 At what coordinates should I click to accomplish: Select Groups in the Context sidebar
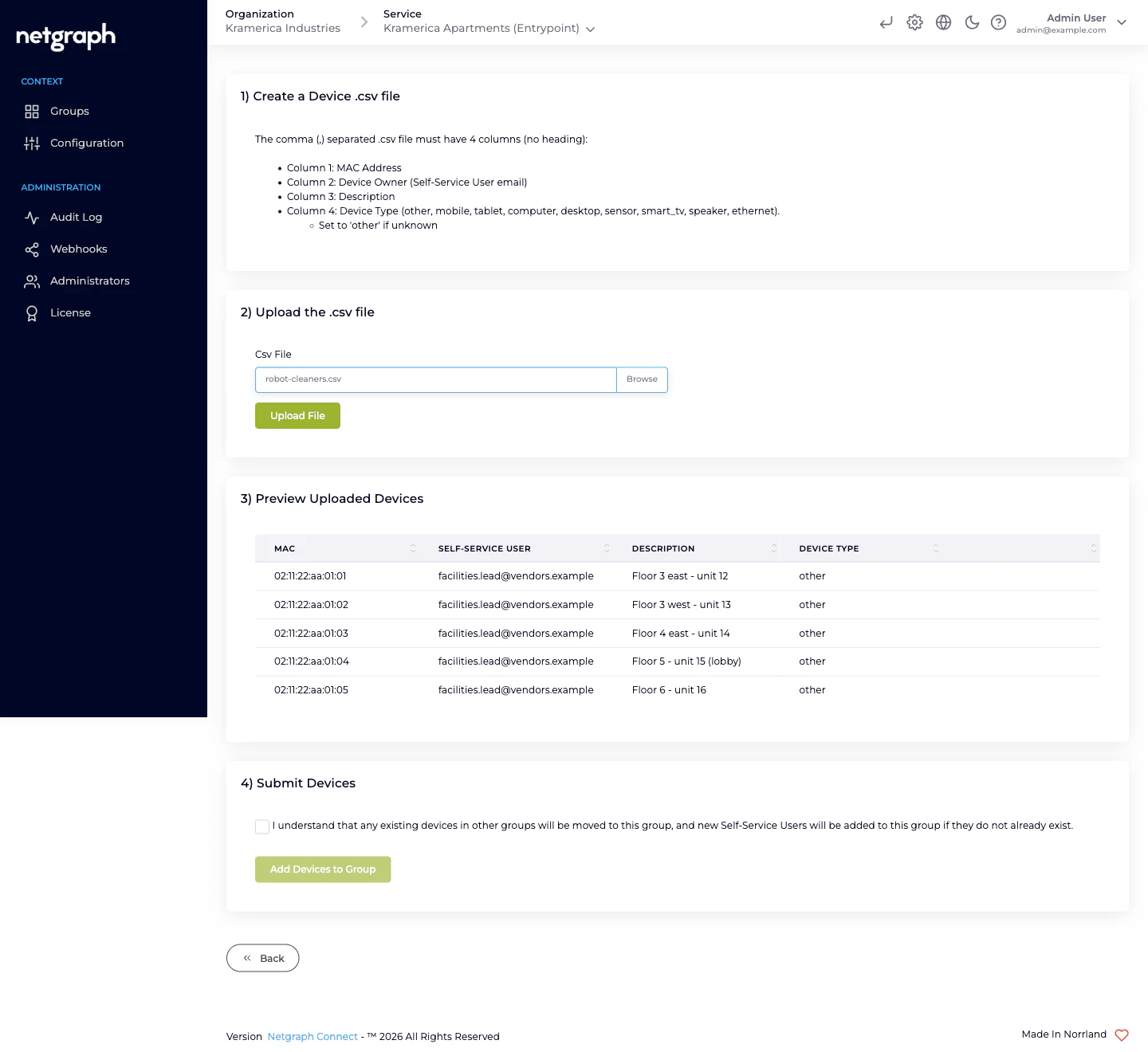pos(69,111)
